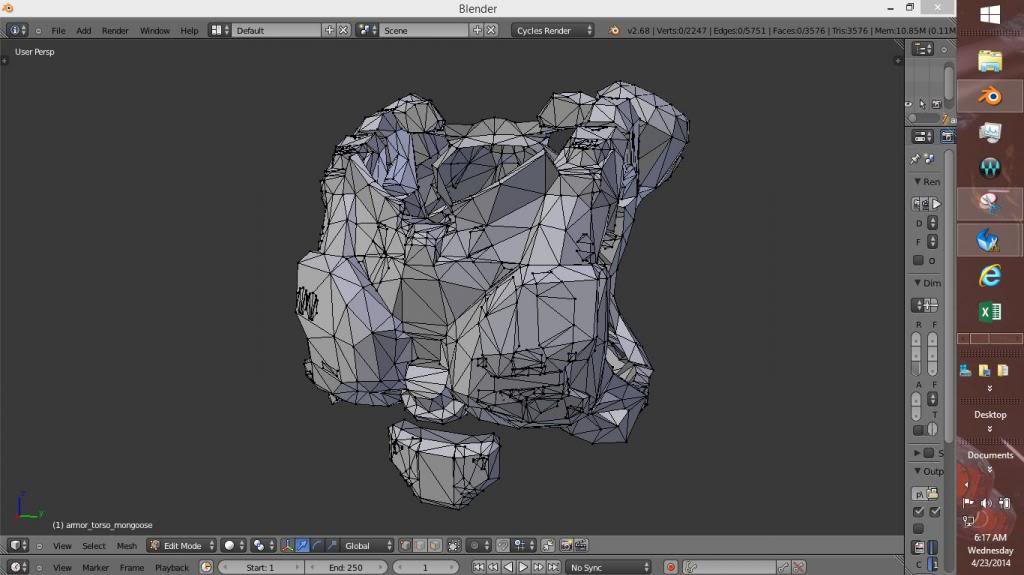Click the OpenGL render image icon
This screenshot has width=1024, height=575.
coord(566,546)
